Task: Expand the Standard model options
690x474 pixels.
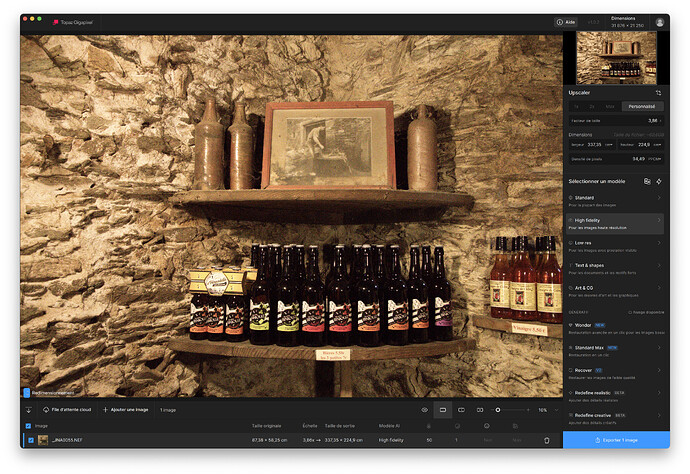Action: [x=658, y=199]
